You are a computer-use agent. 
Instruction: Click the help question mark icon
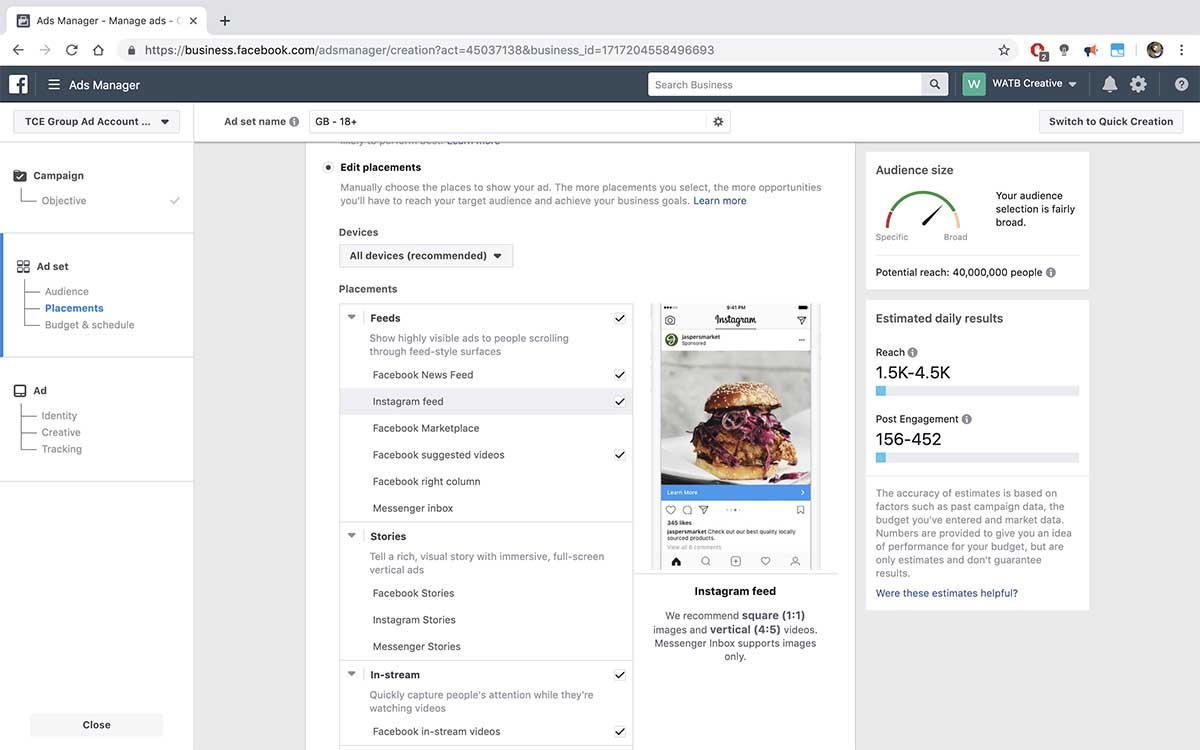(x=1181, y=84)
